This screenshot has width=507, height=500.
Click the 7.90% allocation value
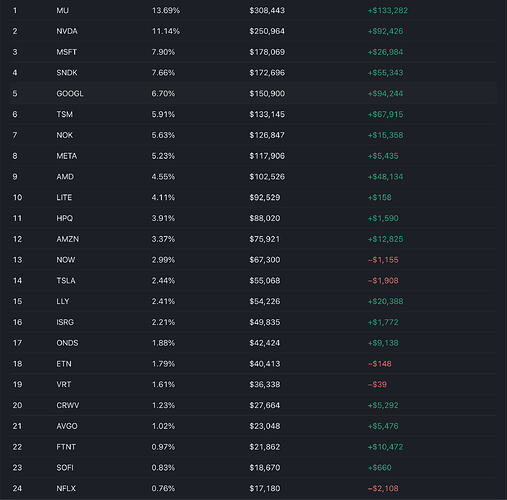point(163,52)
